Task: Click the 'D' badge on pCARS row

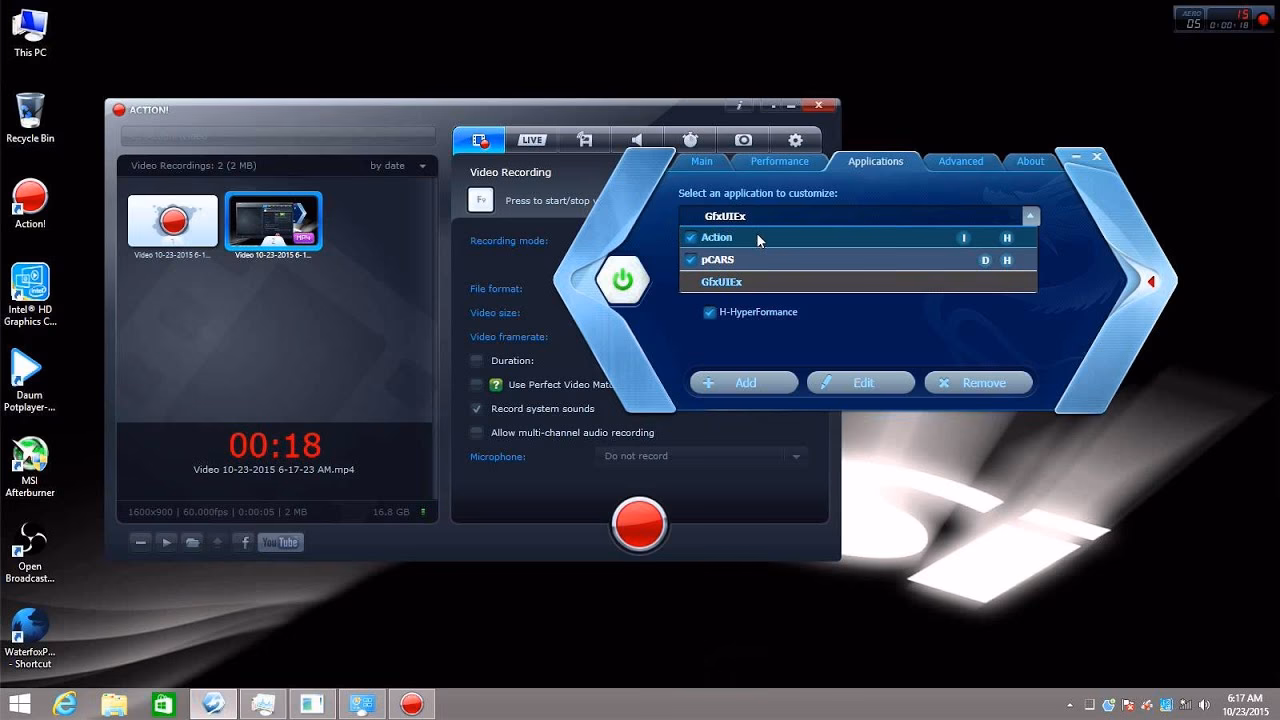Action: (985, 260)
